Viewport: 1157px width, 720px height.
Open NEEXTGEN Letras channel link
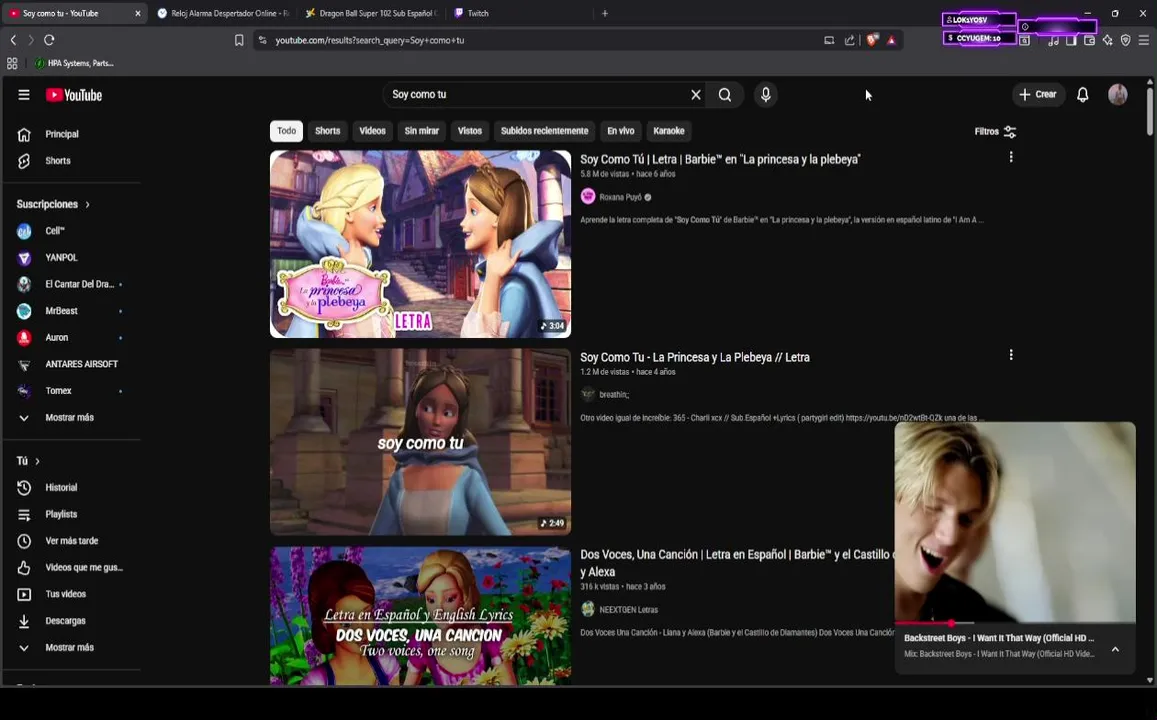pyautogui.click(x=629, y=610)
